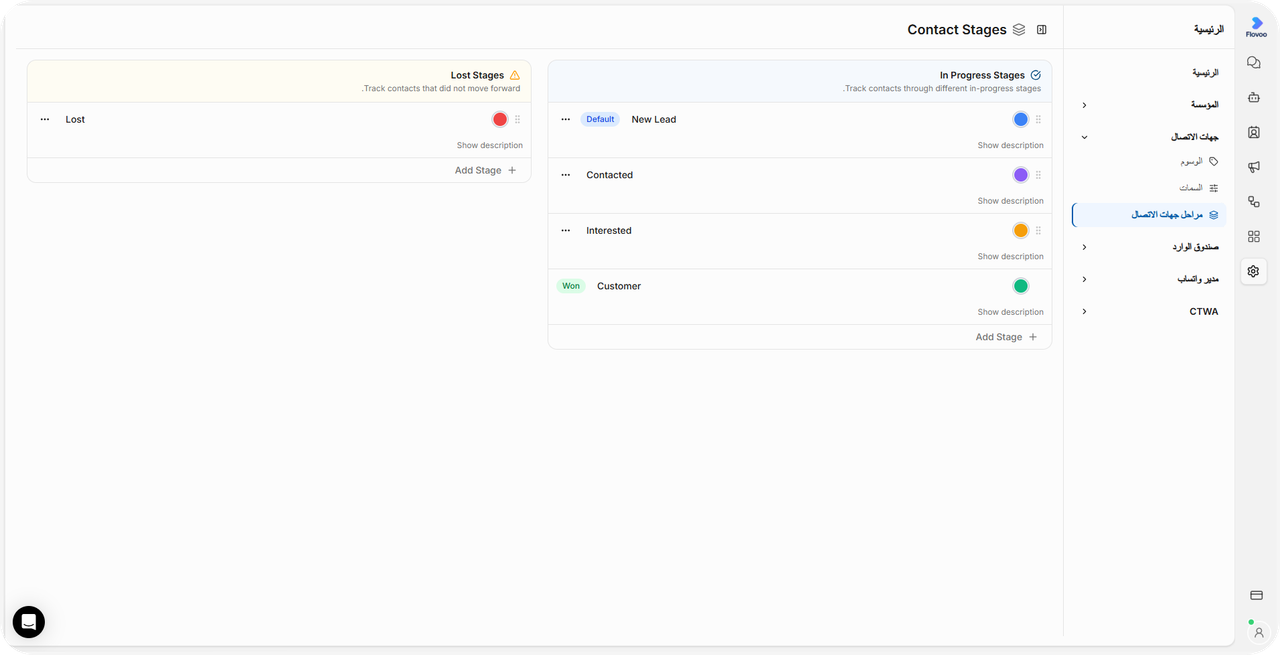Click the drag handle for Interested
Viewport: 1280px width, 655px height.
[x=1038, y=230]
